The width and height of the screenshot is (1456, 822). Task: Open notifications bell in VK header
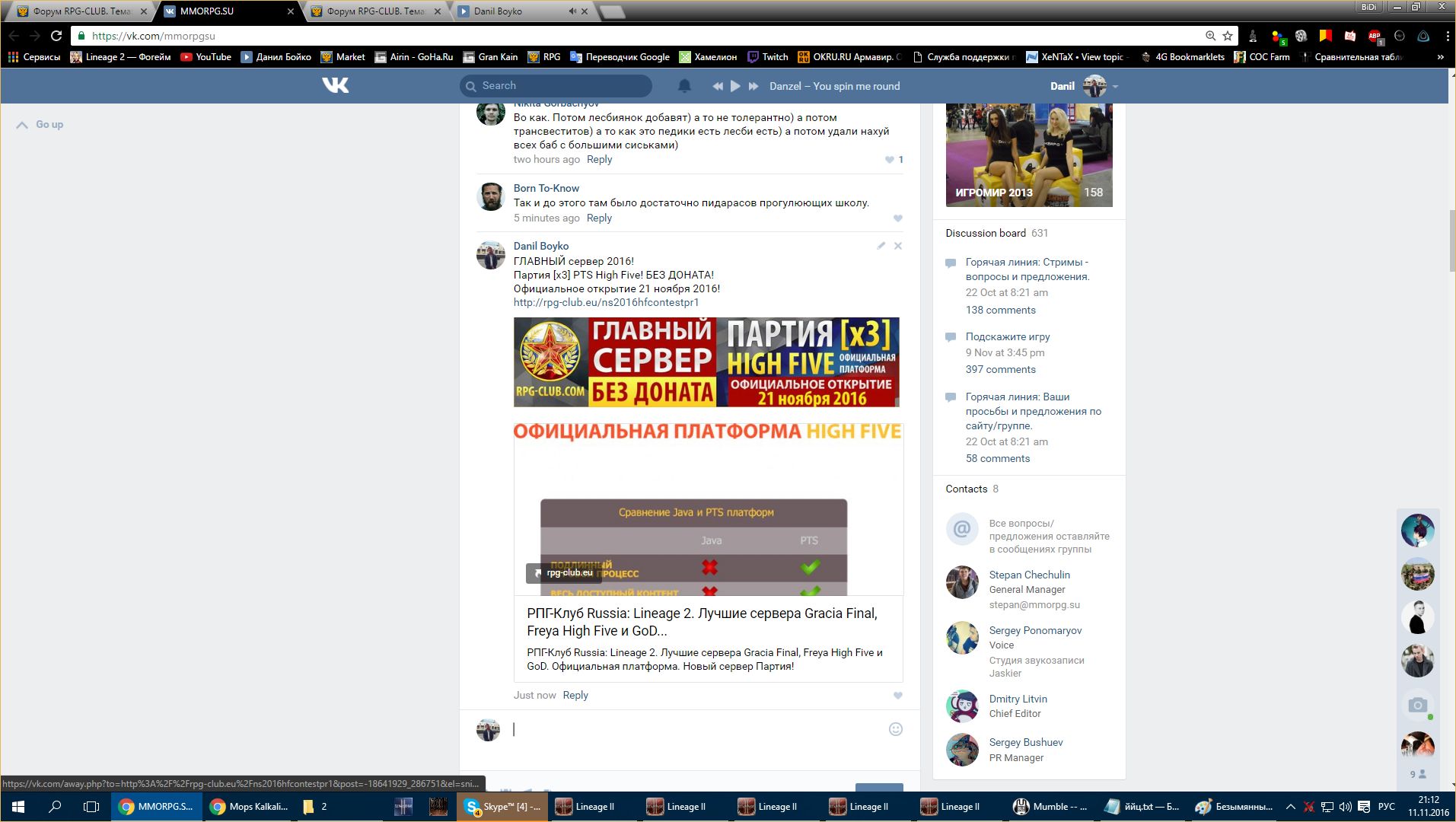point(684,86)
